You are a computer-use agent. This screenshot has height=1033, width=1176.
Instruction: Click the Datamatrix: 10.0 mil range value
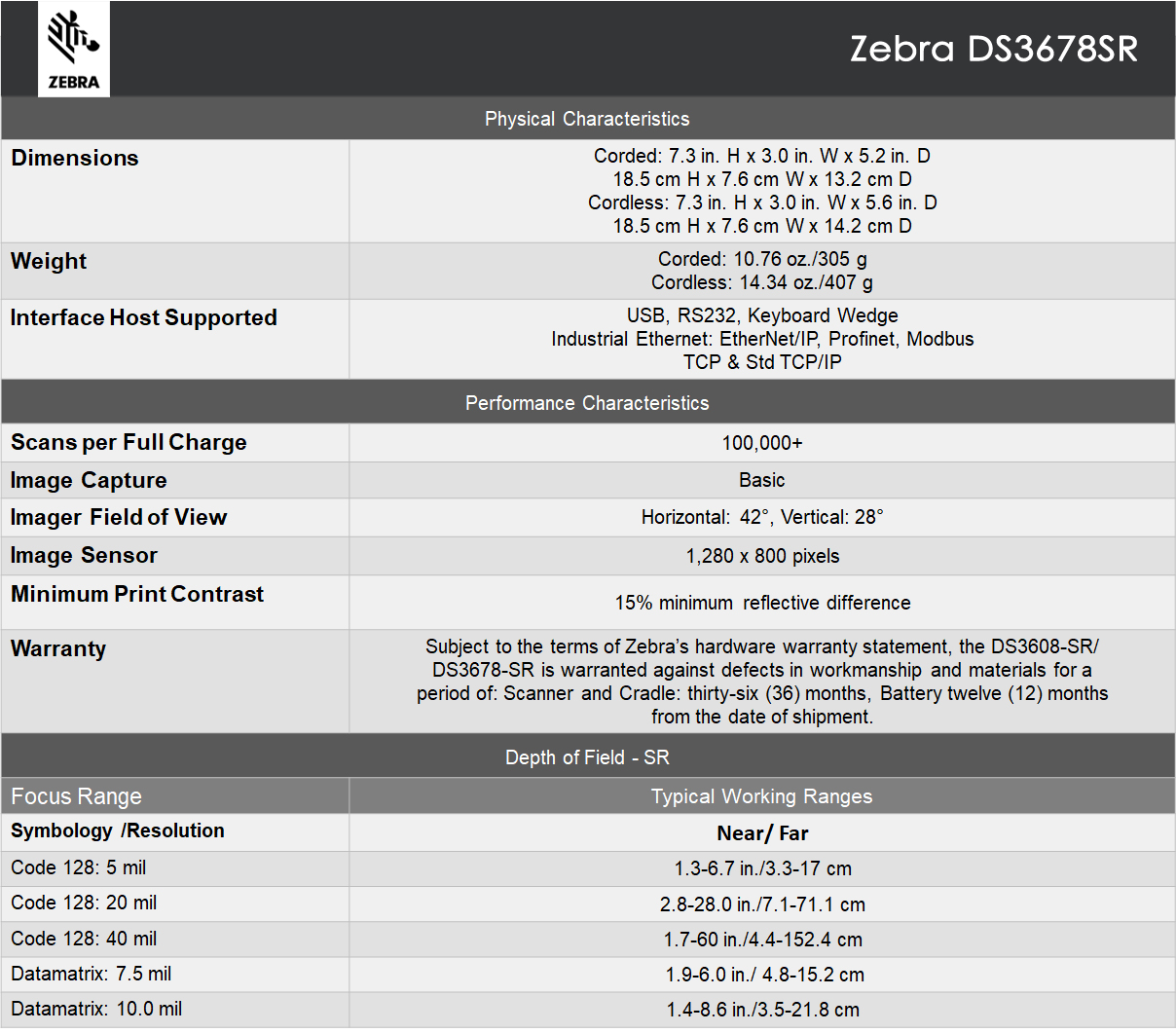click(762, 1010)
